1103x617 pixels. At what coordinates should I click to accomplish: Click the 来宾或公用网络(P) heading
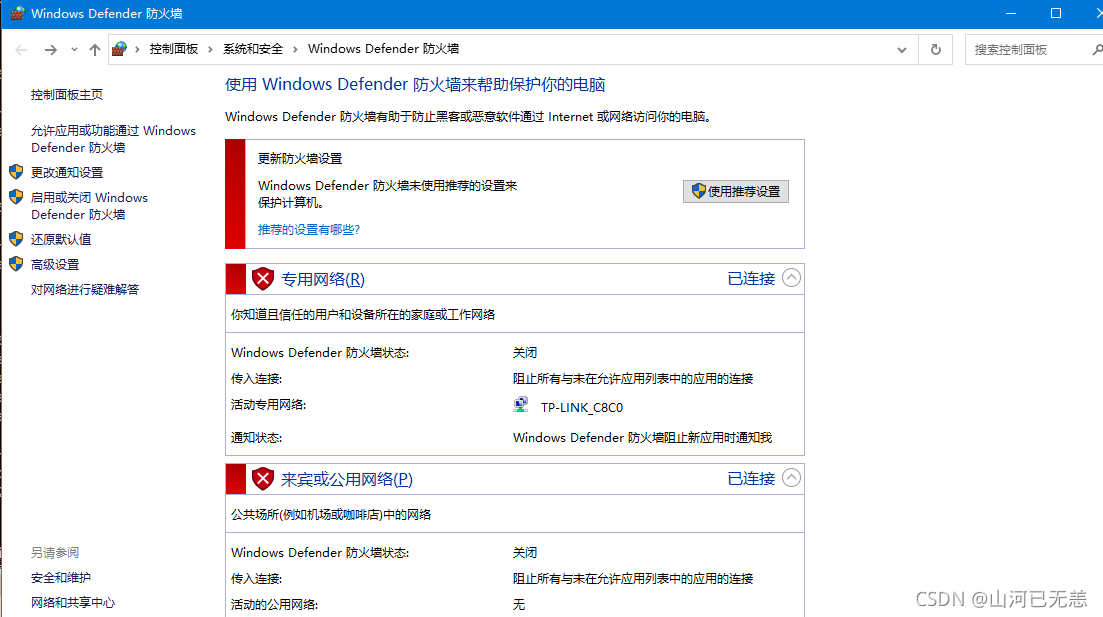pyautogui.click(x=347, y=479)
